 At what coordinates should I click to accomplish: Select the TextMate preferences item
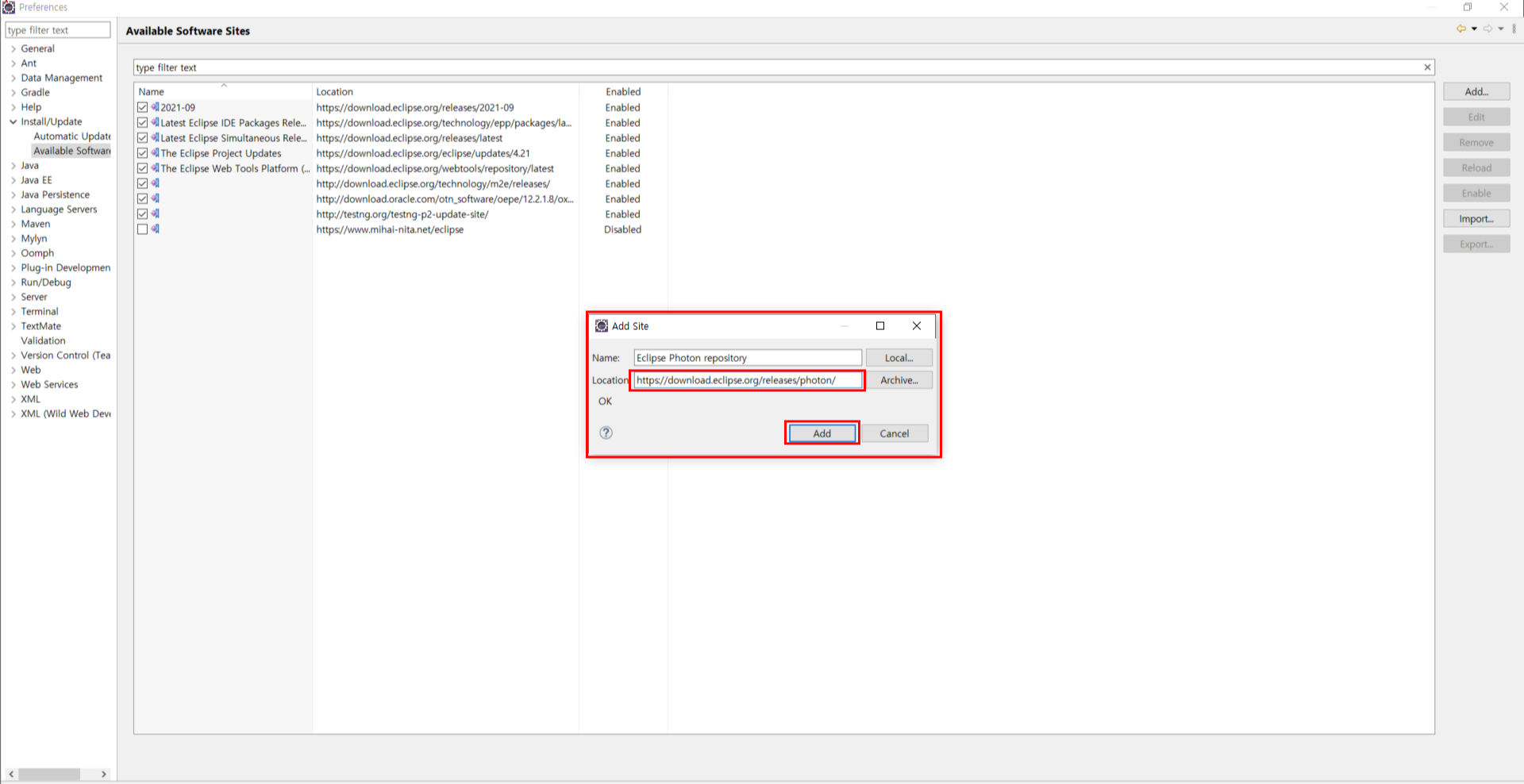point(40,326)
